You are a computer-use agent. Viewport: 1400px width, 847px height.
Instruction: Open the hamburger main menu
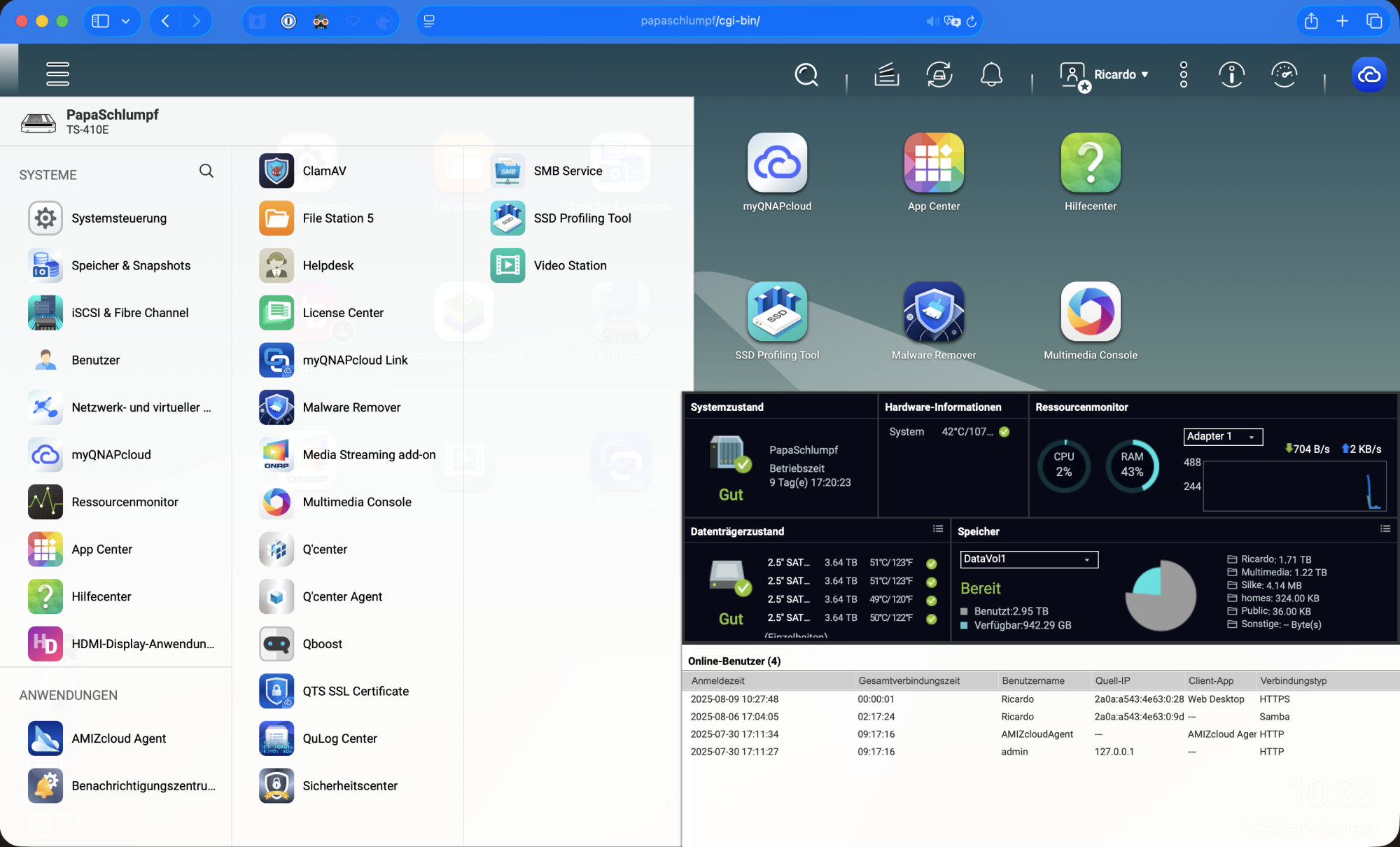57,73
